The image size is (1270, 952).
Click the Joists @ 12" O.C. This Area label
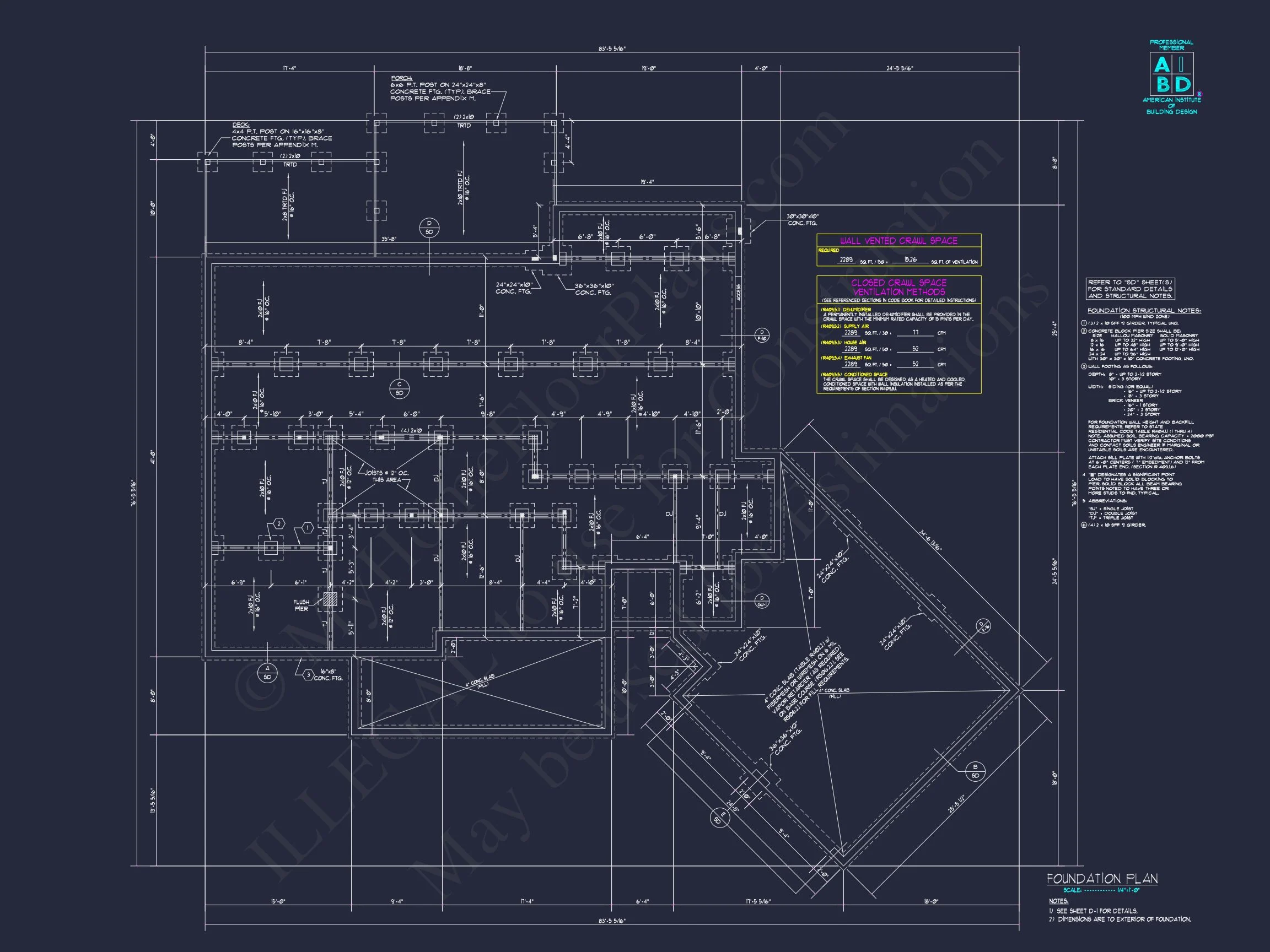click(x=386, y=477)
